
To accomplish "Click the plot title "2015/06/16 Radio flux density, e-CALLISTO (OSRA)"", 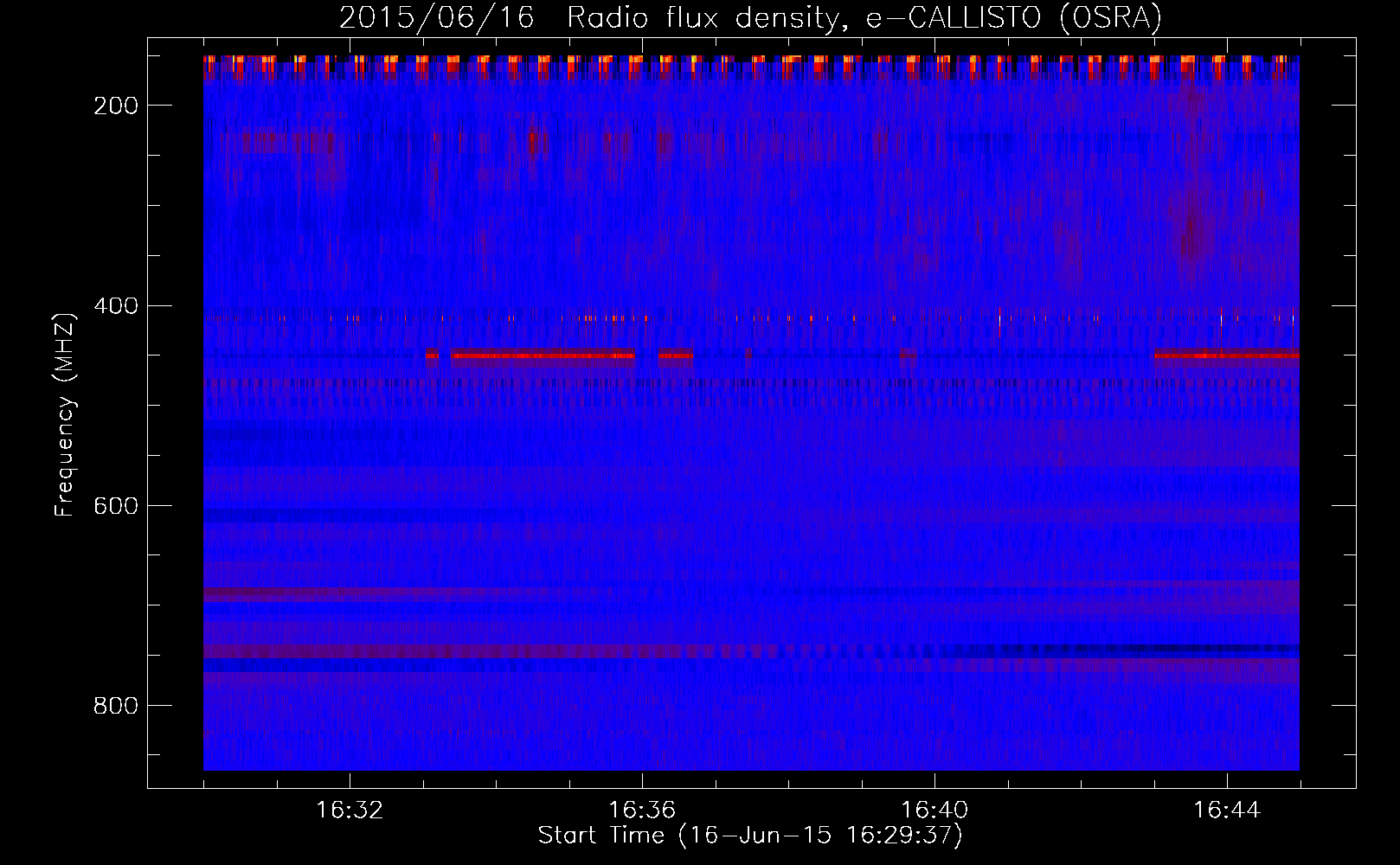I will 750,17.
